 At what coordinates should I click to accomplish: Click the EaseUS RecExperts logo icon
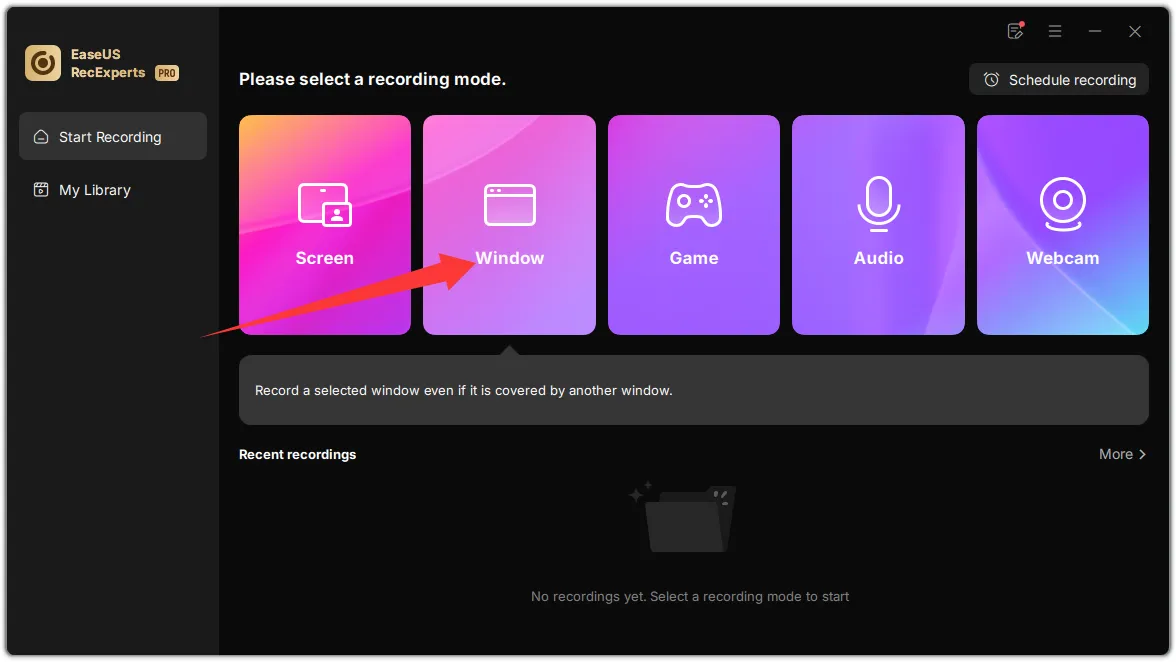[x=43, y=63]
